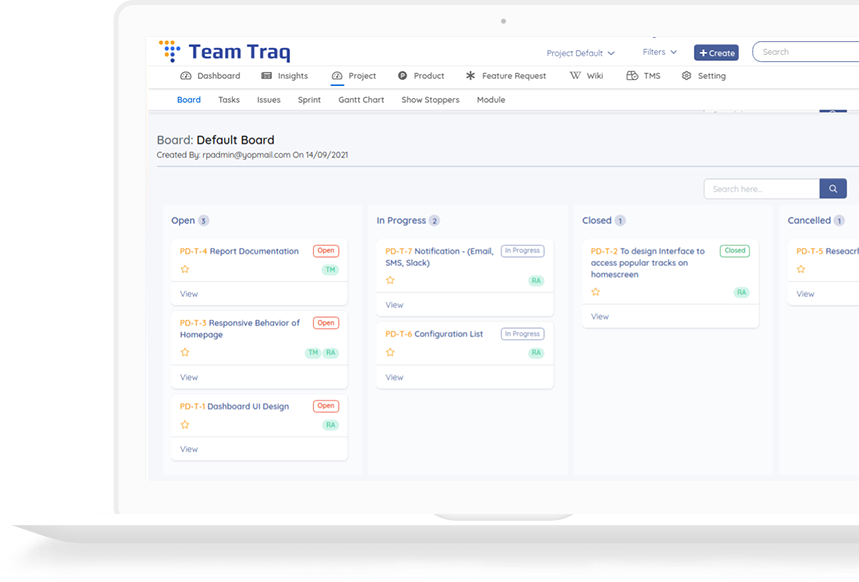The height and width of the screenshot is (582, 859).
Task: Star the PD-T-5 card in Cancelled
Action: (x=801, y=269)
